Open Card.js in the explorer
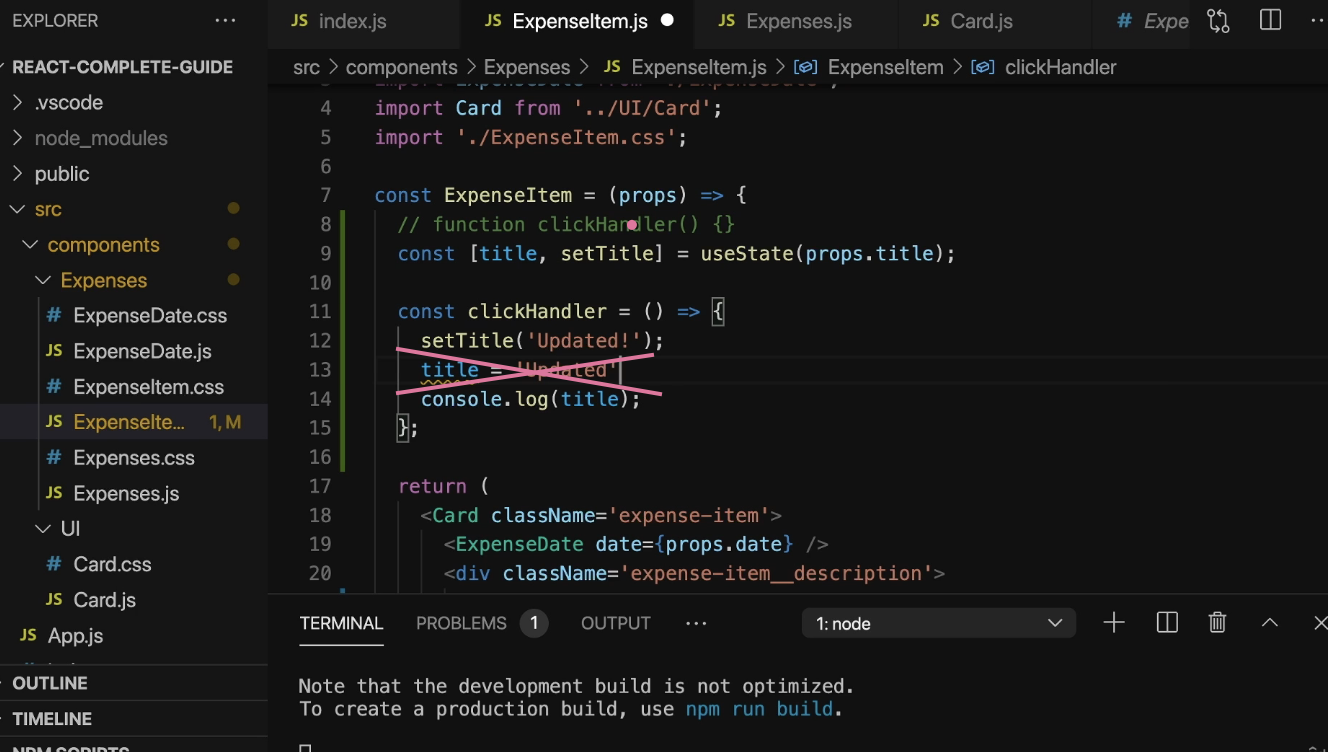This screenshot has height=752, width=1328. coord(104,600)
